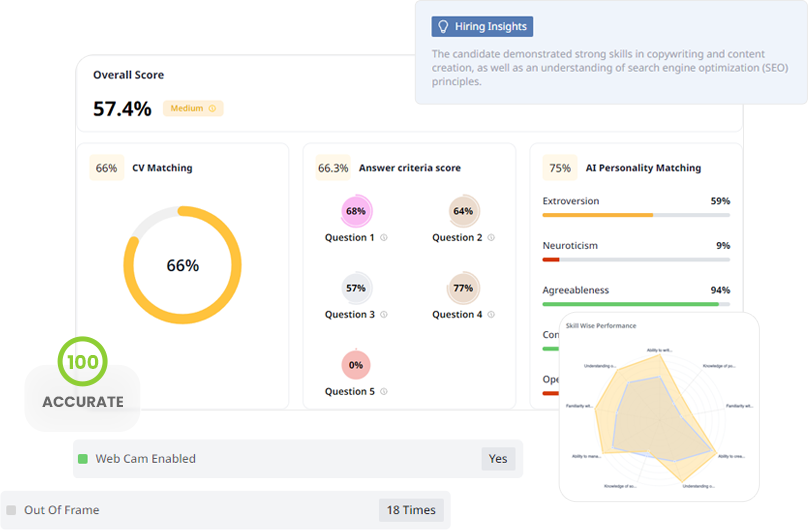The image size is (808, 530).
Task: Click the Agreeableness 94% progress bar
Action: (636, 304)
